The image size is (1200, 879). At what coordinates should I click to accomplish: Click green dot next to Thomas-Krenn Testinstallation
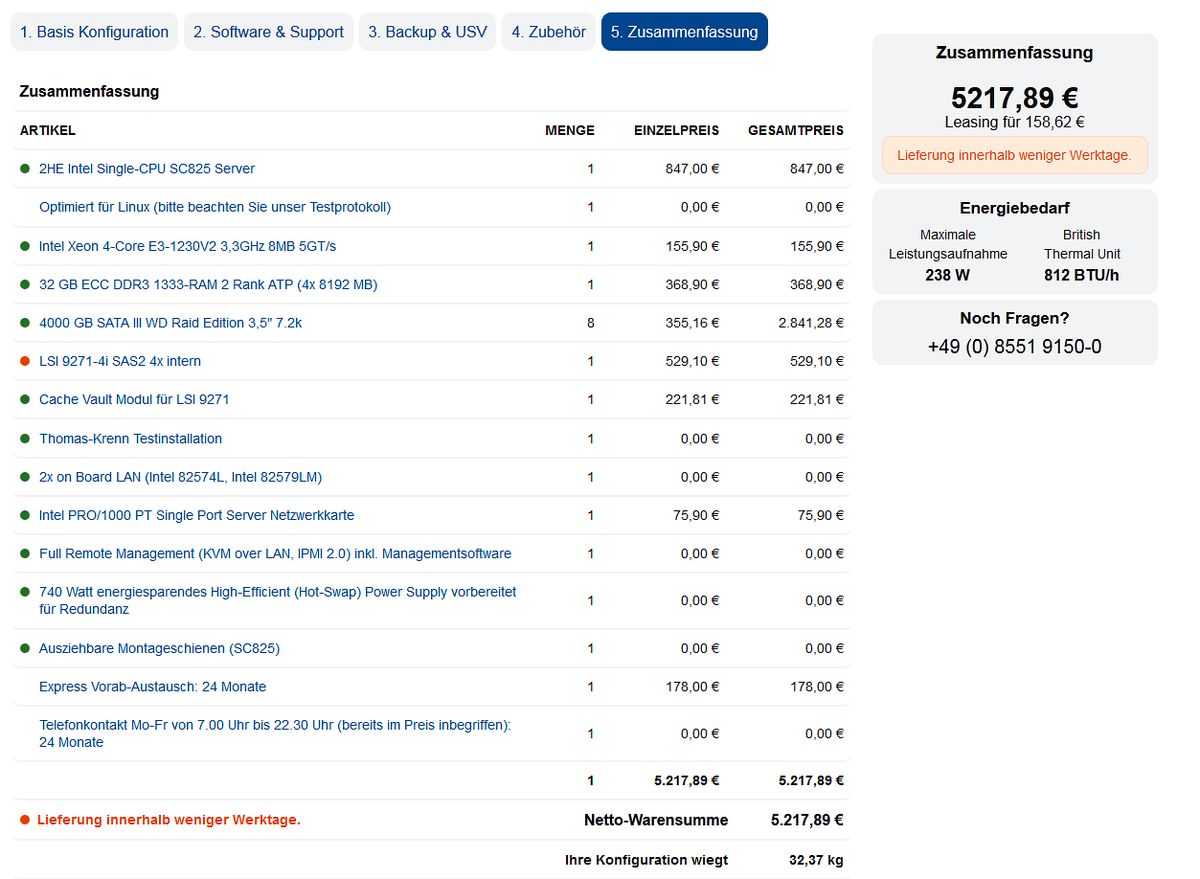click(x=25, y=439)
